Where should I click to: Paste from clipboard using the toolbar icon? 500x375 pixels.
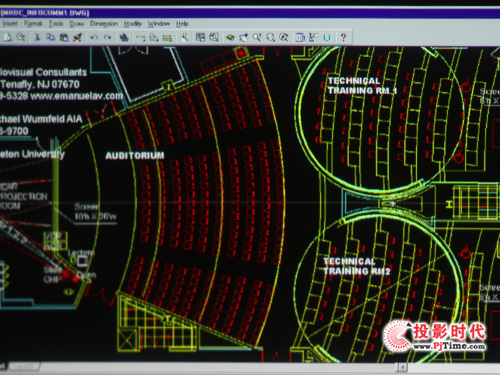[x=64, y=37]
